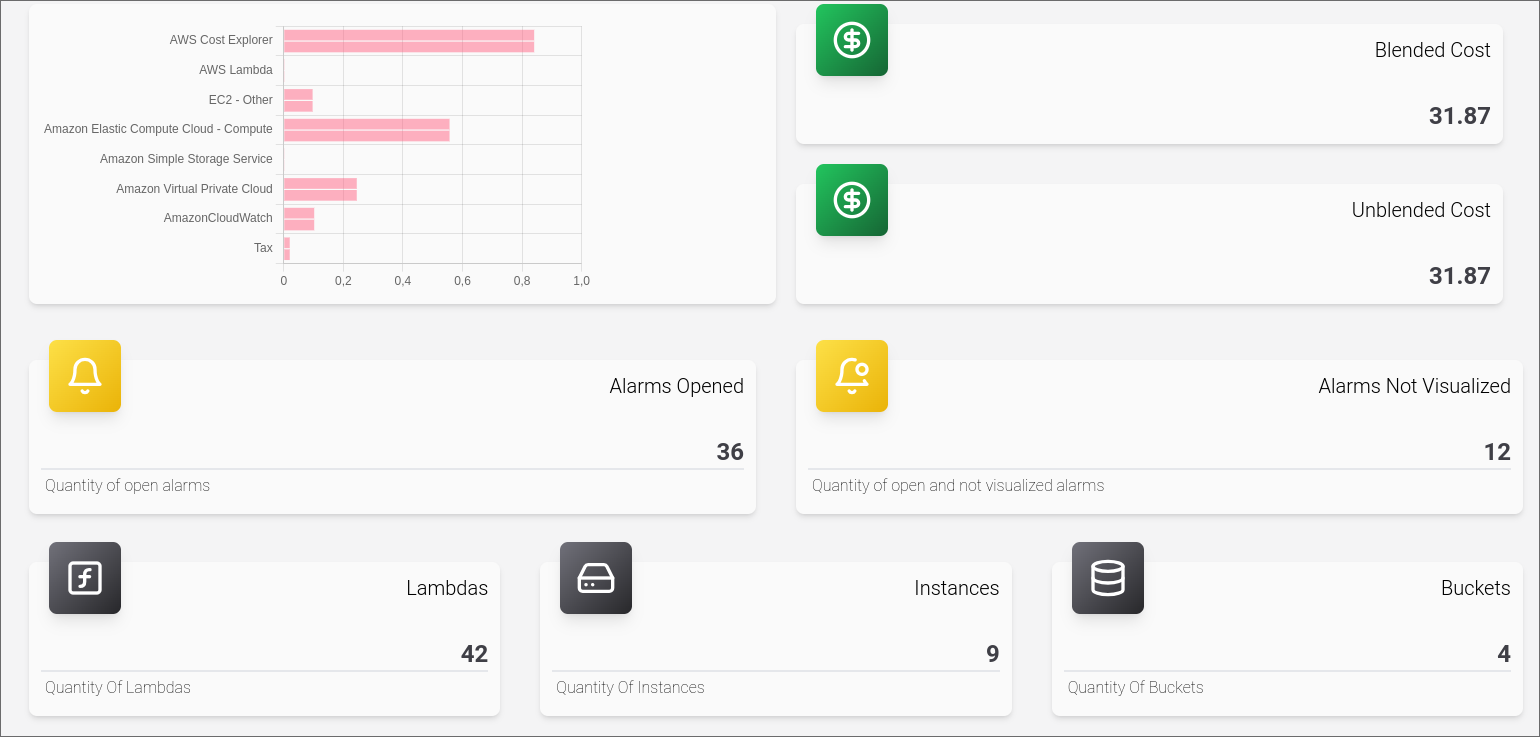Click the Tax axis label
This screenshot has height=737, width=1540.
[263, 248]
